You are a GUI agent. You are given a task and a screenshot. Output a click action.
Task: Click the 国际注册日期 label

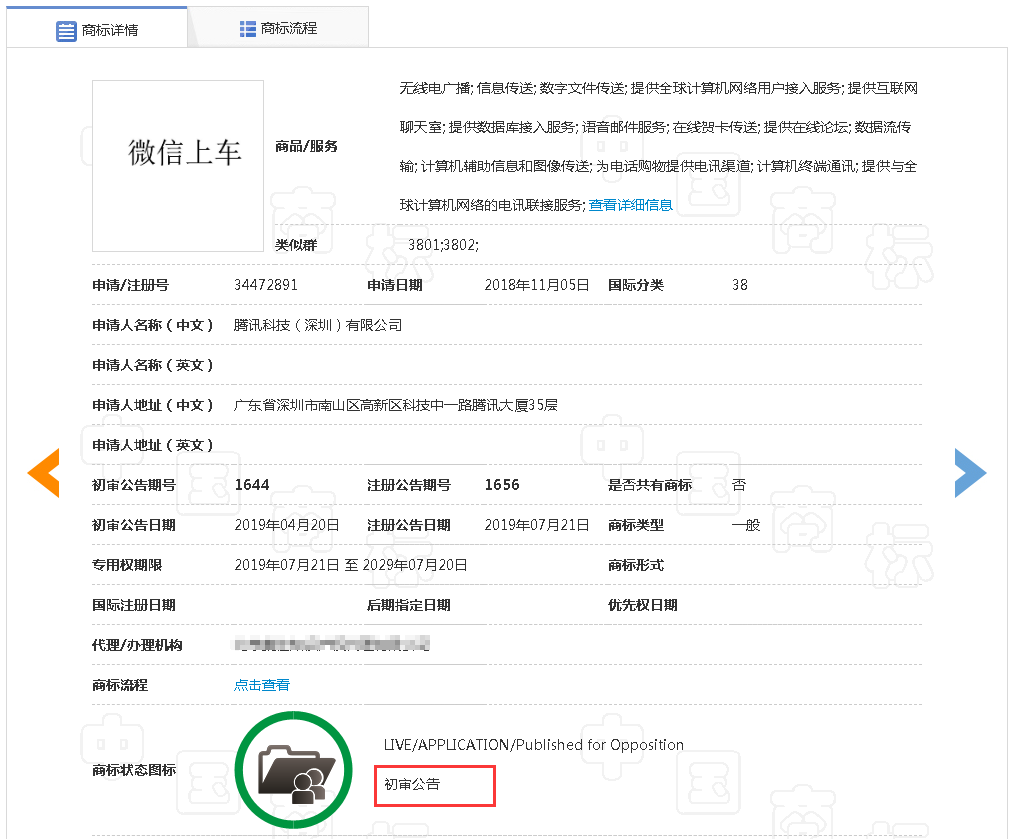(133, 605)
